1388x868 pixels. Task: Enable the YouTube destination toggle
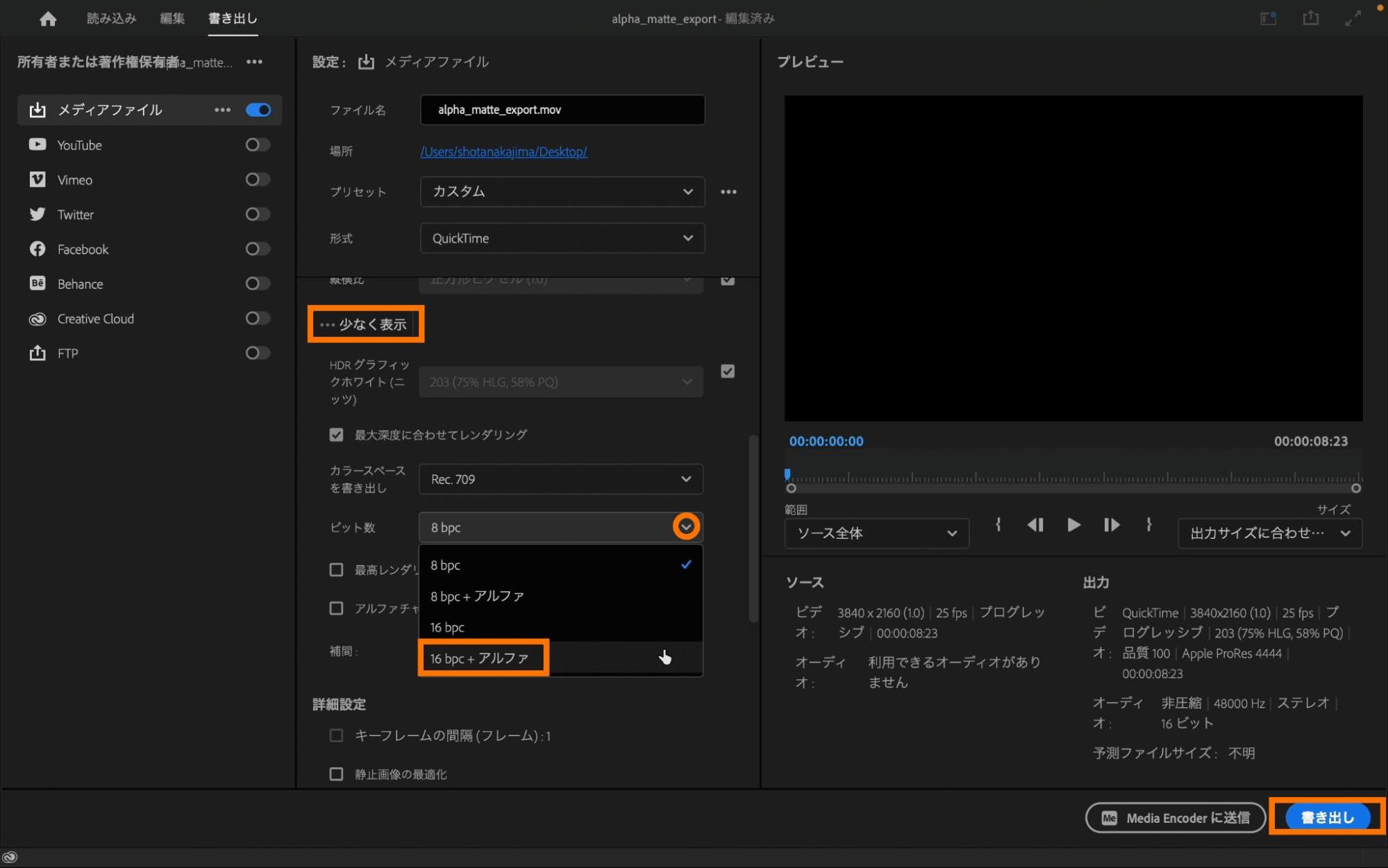(x=258, y=144)
